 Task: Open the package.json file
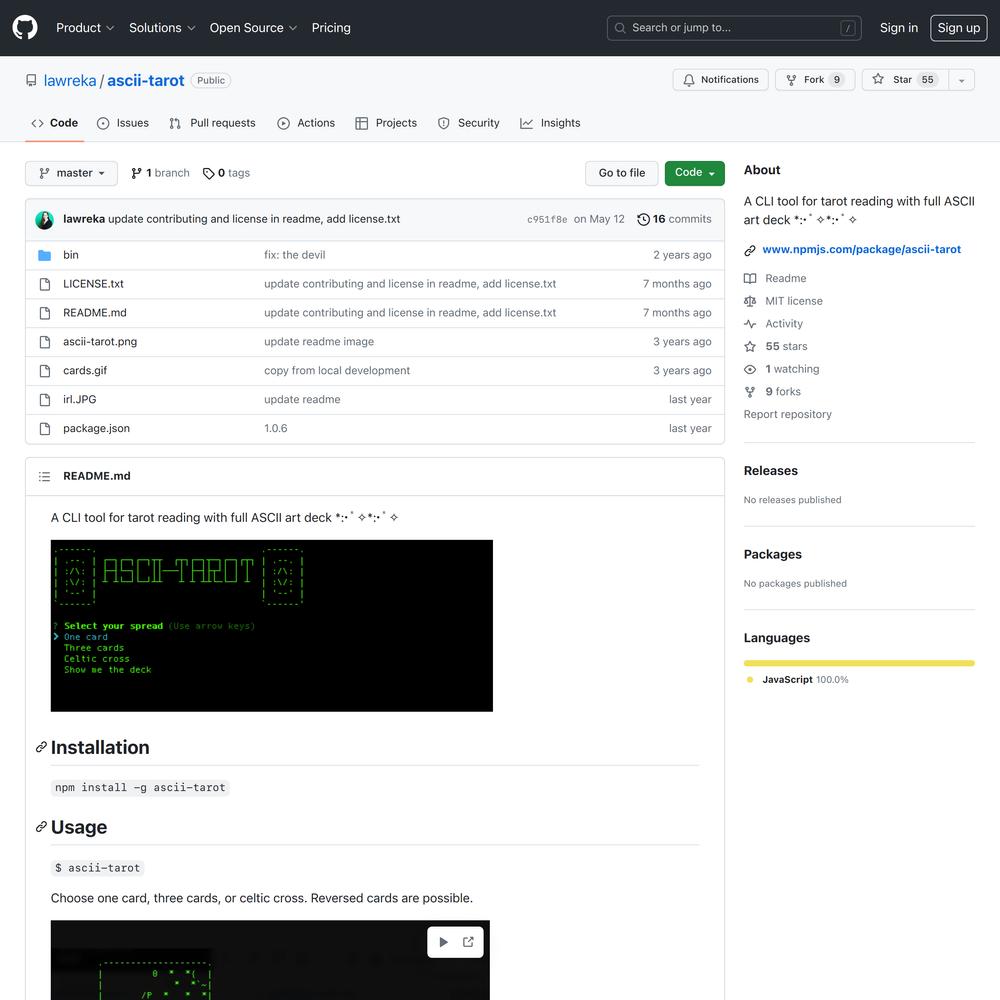[x=96, y=429]
